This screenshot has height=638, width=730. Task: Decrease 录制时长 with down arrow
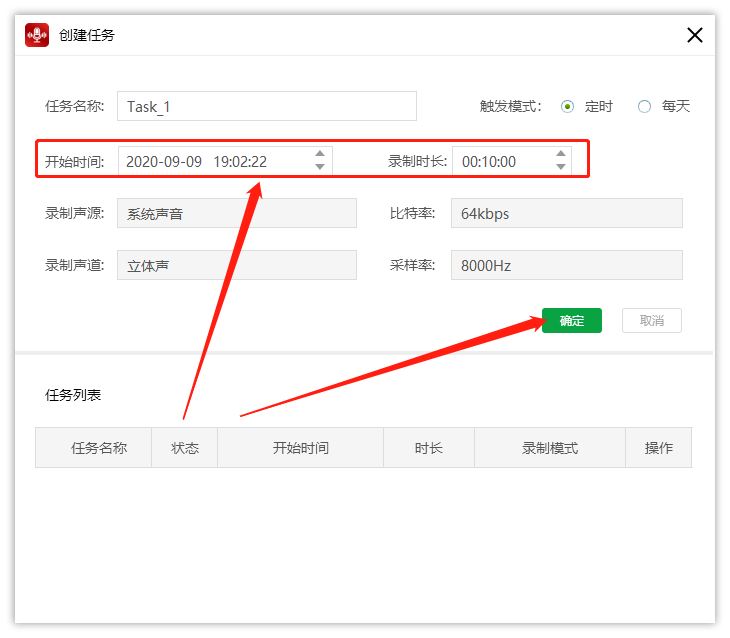[560, 167]
